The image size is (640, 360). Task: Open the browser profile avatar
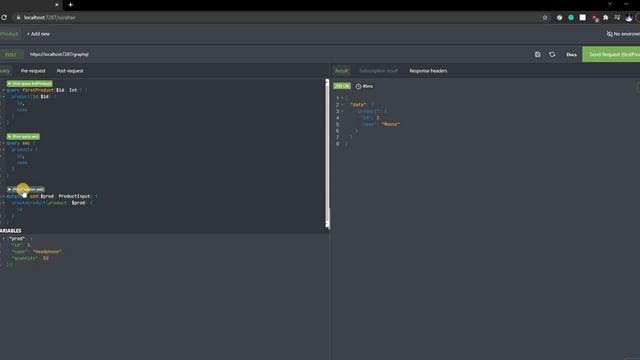pos(629,18)
